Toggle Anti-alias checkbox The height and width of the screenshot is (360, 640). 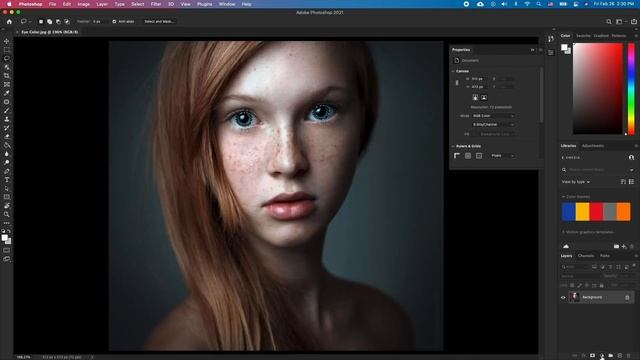pyautogui.click(x=114, y=21)
